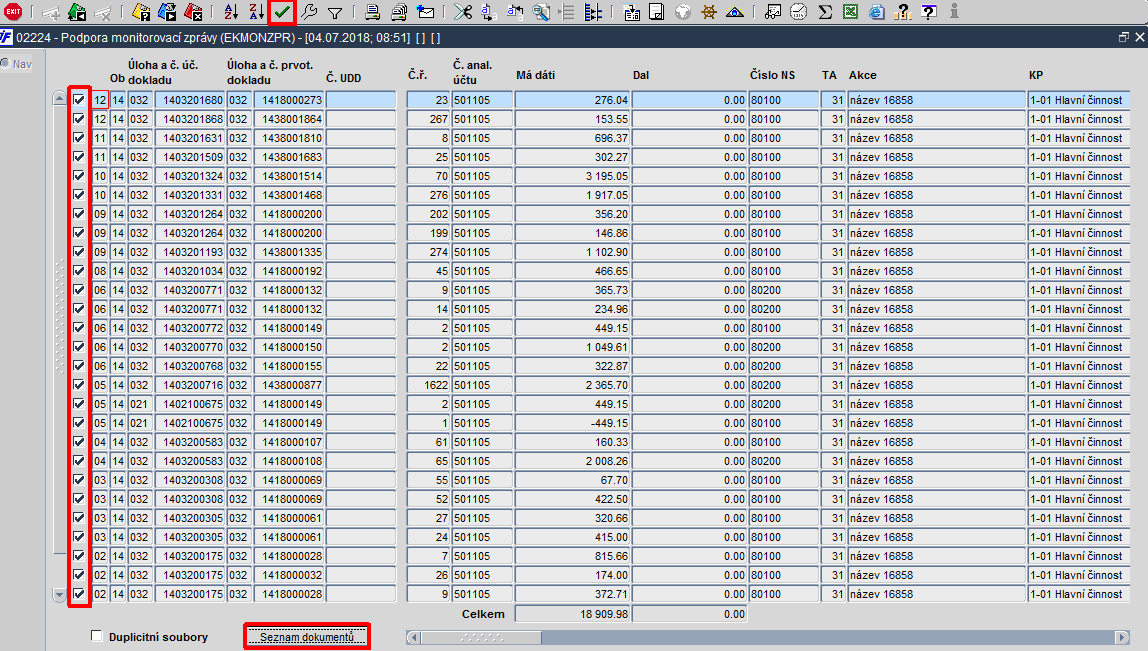The width and height of the screenshot is (1148, 651).
Task: Click the document number cell 1403201680
Action: [190, 100]
